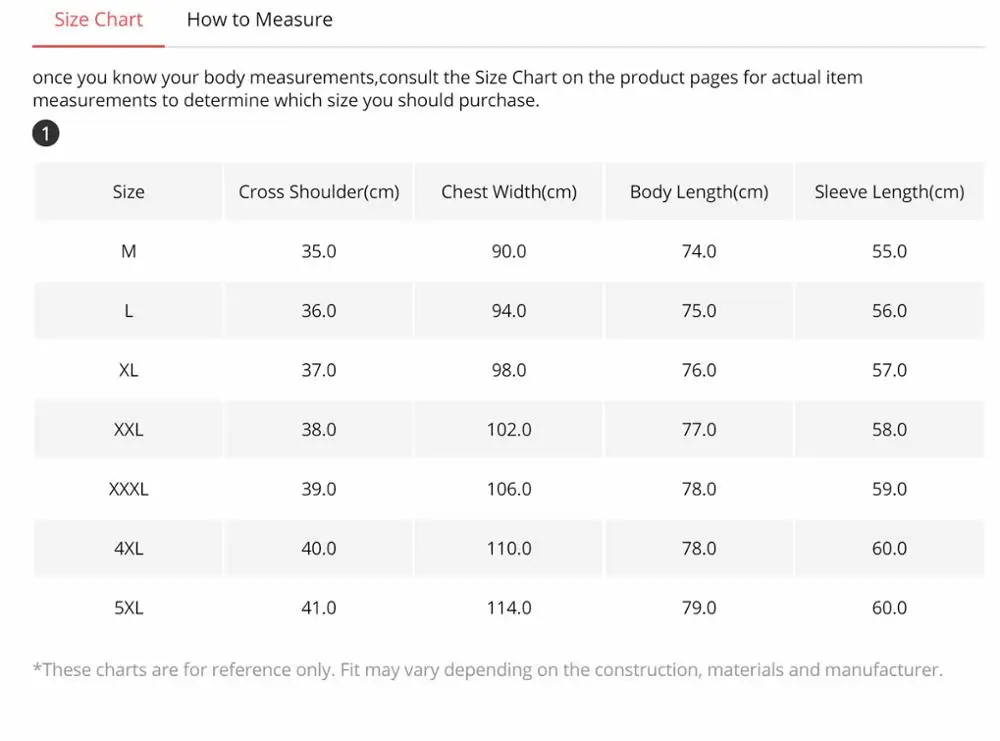Image resolution: width=1000 pixels, height=741 pixels.
Task: Click the Body Length(cm) column header
Action: 699,192
